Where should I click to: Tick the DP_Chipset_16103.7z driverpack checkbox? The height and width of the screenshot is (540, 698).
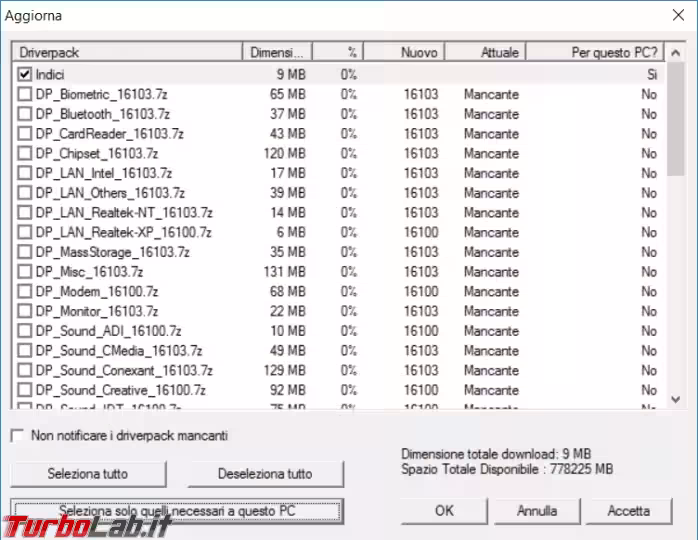tap(25, 153)
